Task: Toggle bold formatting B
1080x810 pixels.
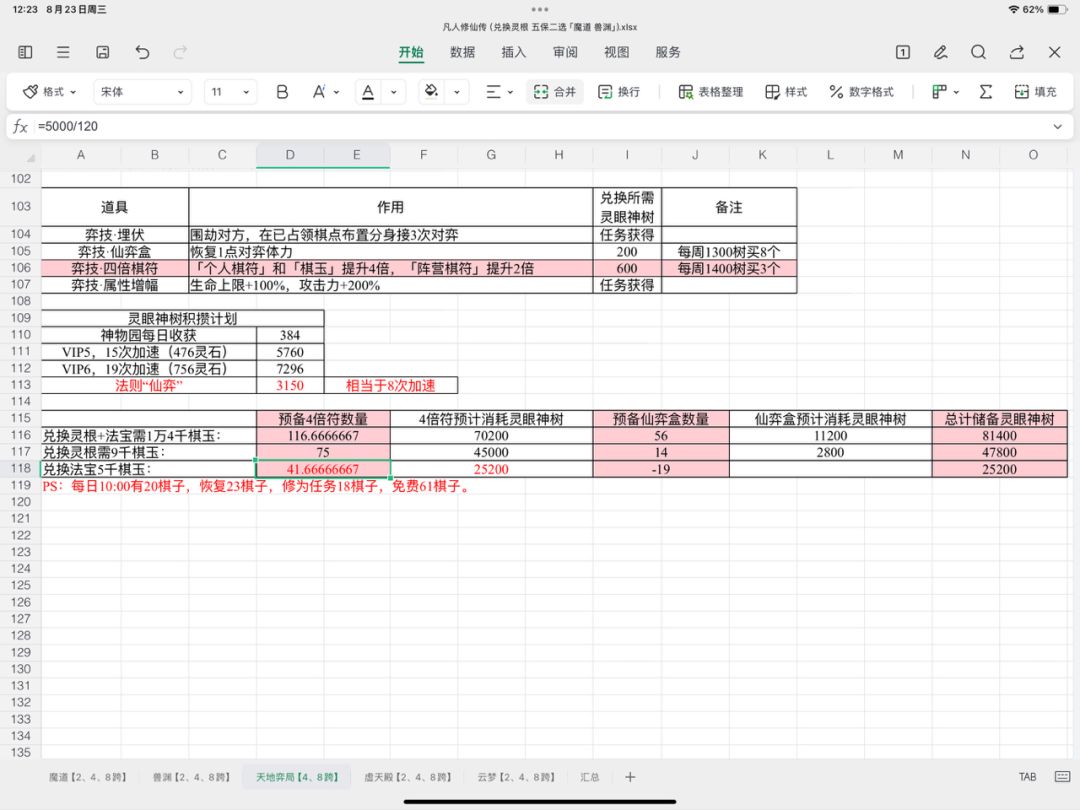Action: coord(282,92)
